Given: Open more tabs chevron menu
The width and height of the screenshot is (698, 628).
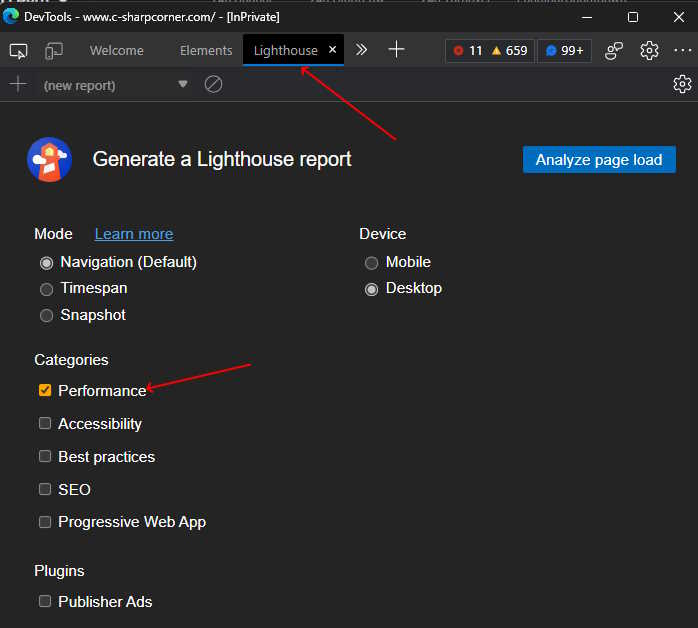Looking at the screenshot, I should point(361,49).
